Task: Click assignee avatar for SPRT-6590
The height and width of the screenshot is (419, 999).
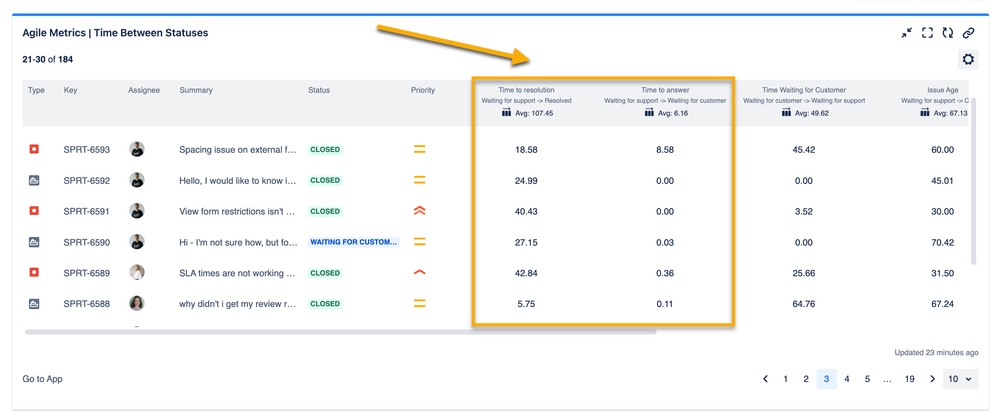Action: 137,242
